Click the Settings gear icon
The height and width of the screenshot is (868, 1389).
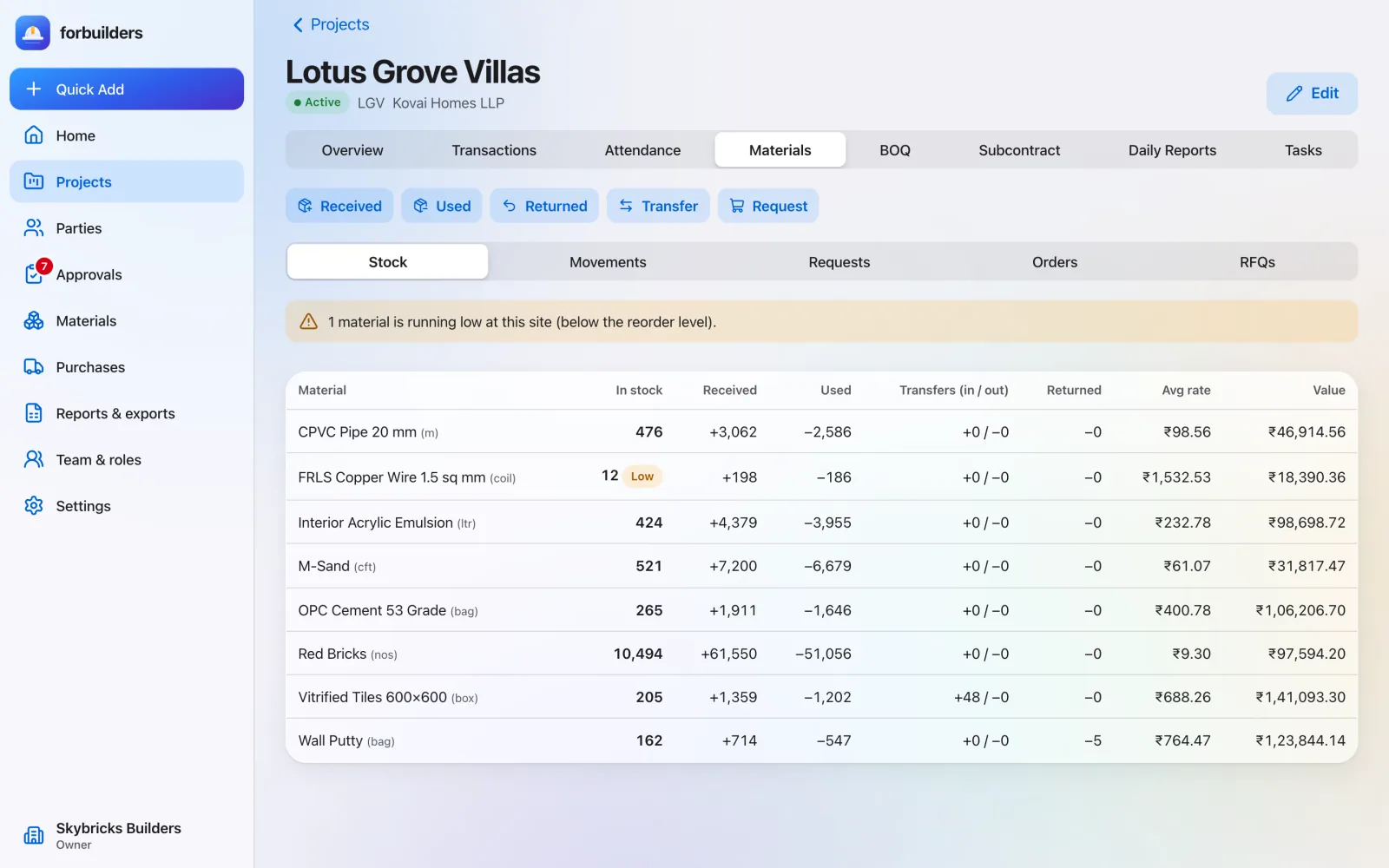click(34, 505)
